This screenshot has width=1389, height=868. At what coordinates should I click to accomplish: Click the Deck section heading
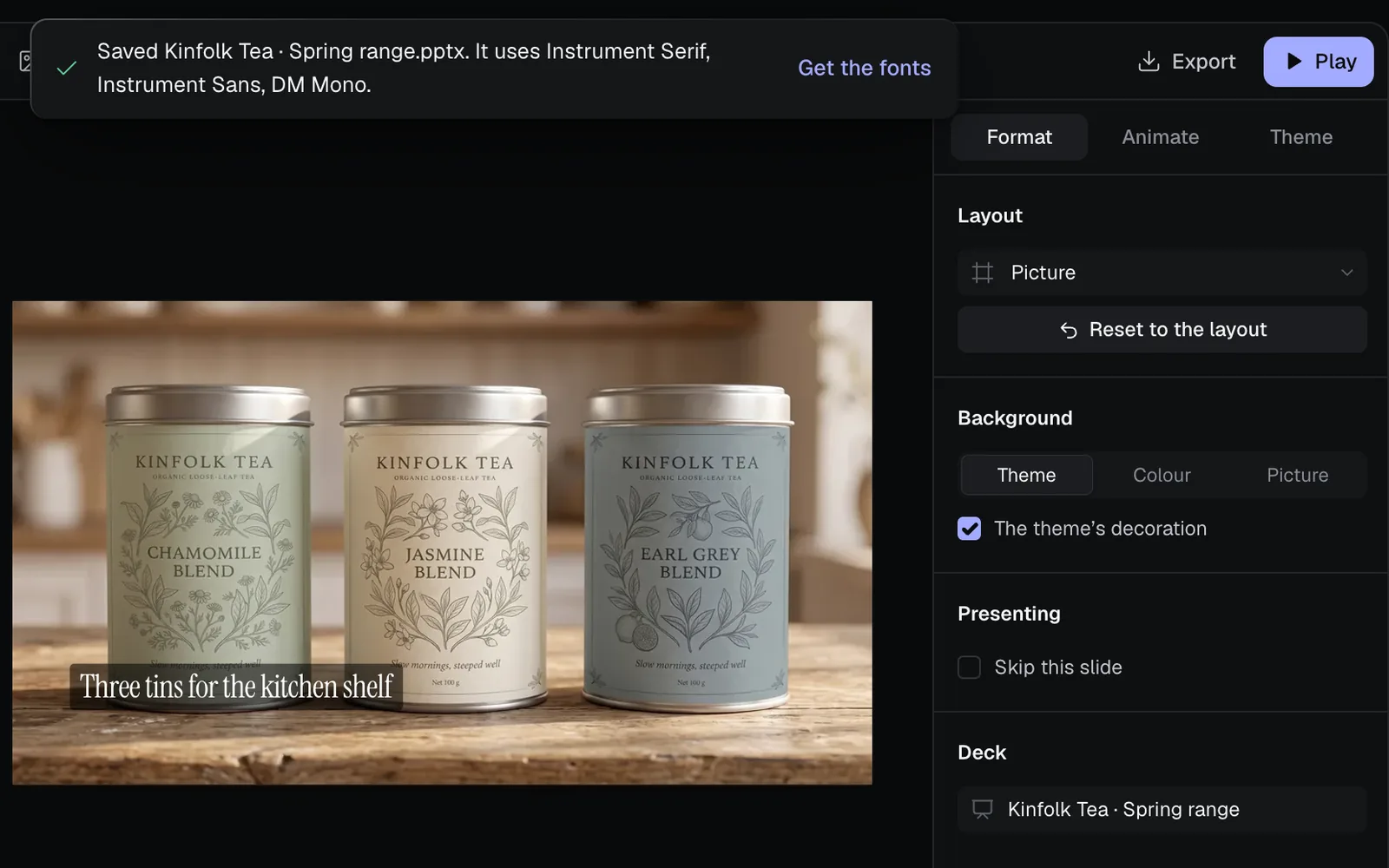point(982,753)
